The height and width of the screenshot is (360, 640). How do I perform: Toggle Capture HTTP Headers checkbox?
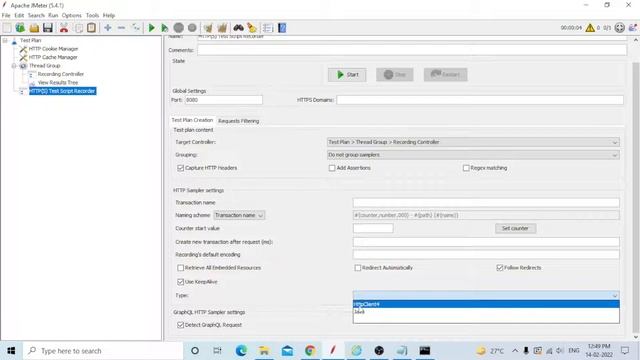click(x=180, y=168)
